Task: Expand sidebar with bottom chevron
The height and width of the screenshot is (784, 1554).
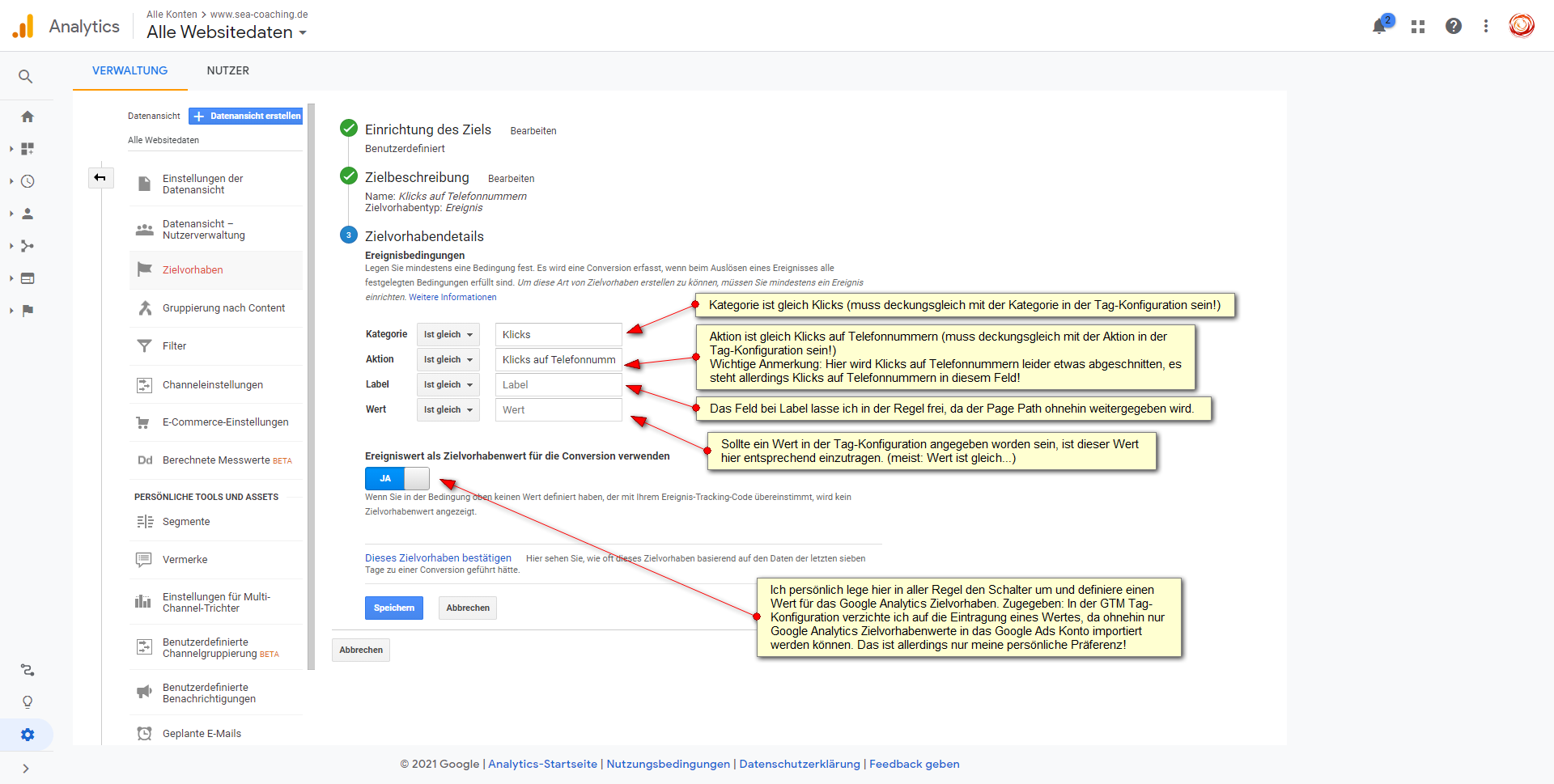Action: 26,769
